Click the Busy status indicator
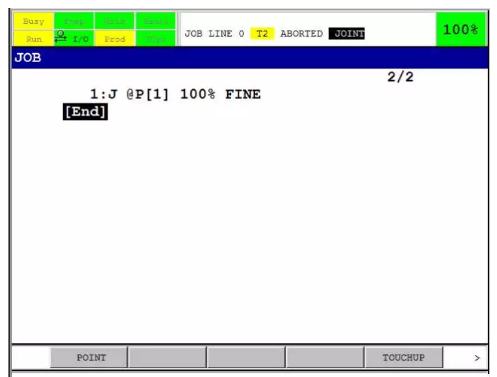Viewport: 497px width, 377px height. tap(33, 21)
